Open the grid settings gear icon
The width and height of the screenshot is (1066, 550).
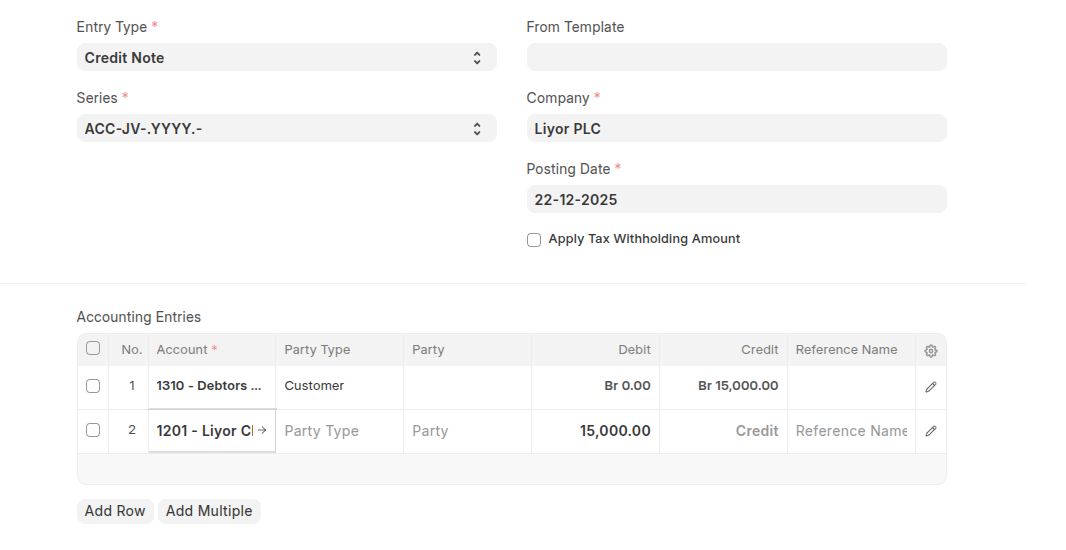point(931,351)
